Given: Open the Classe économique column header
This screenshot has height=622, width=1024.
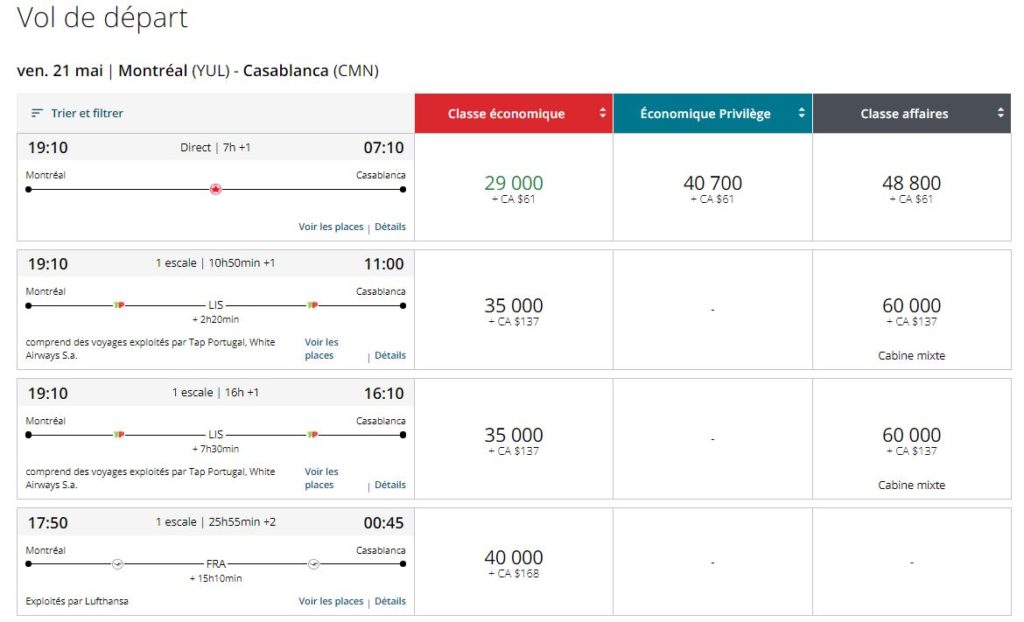Looking at the screenshot, I should pos(506,114).
